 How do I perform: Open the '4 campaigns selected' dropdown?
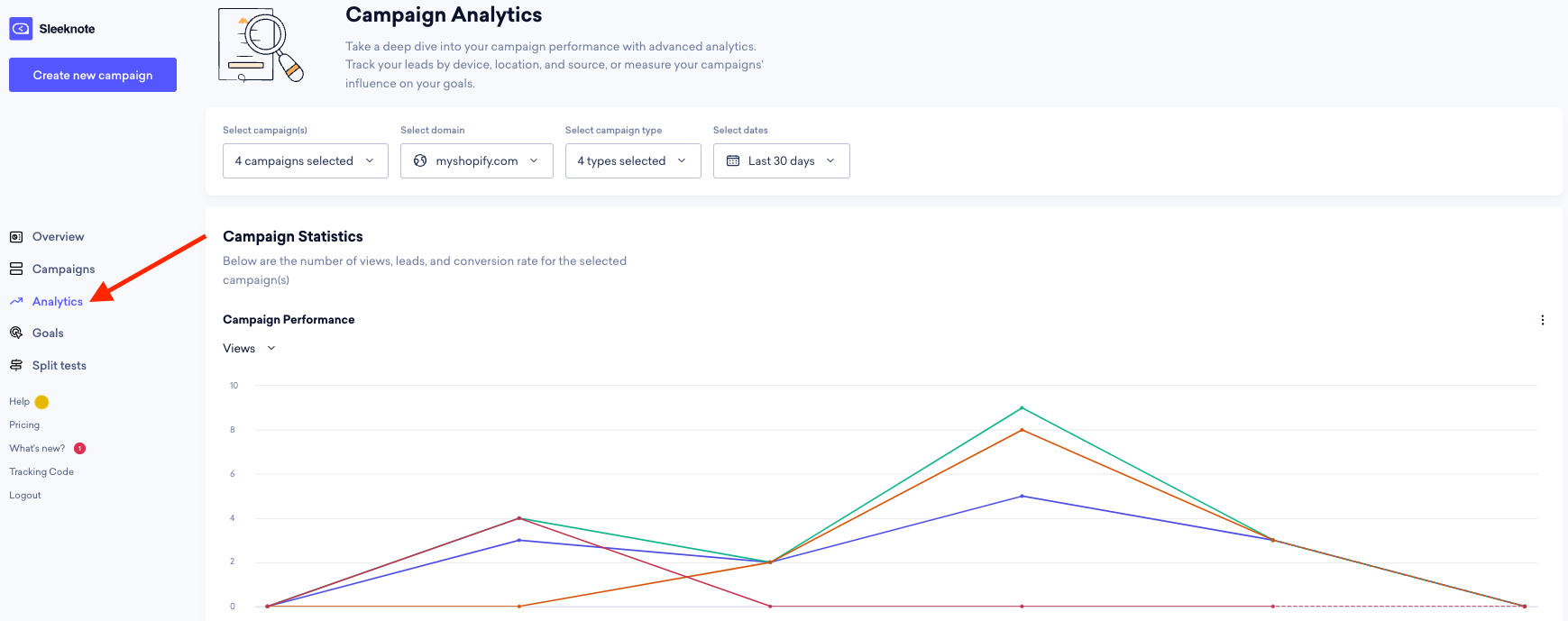pos(305,160)
